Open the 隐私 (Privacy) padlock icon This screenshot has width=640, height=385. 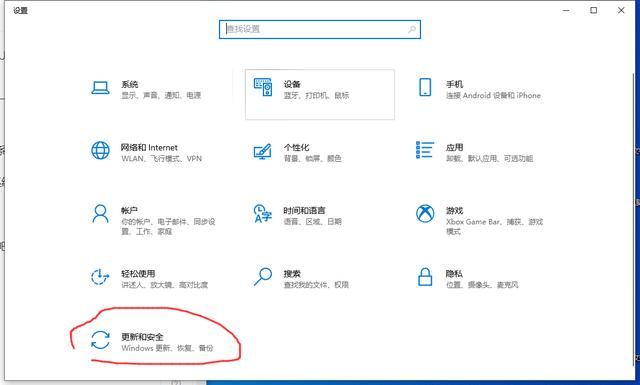(425, 276)
